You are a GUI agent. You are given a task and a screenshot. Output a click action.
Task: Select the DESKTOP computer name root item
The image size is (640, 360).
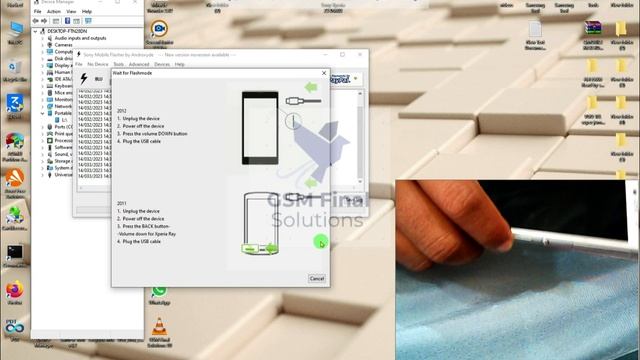[x=67, y=31]
